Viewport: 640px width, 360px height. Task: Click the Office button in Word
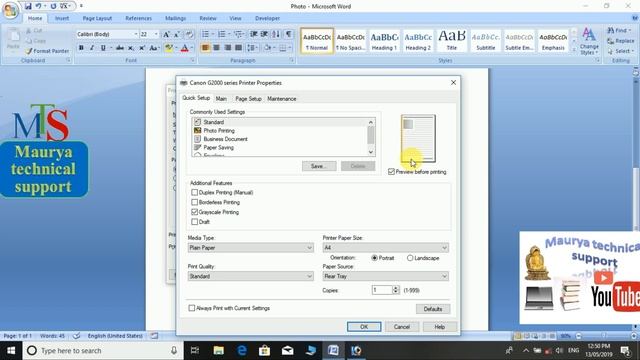10,10
